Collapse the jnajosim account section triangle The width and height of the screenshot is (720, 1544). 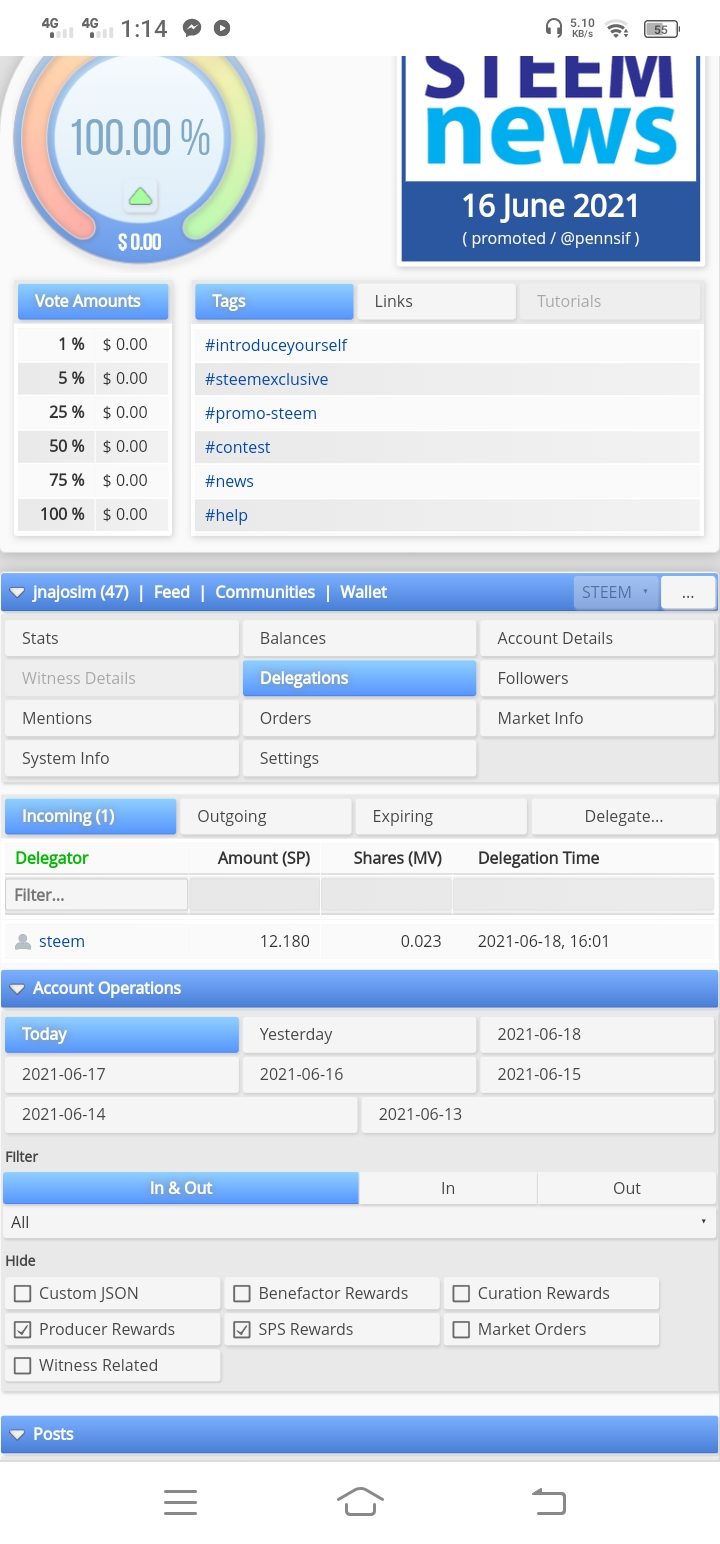(x=17, y=593)
